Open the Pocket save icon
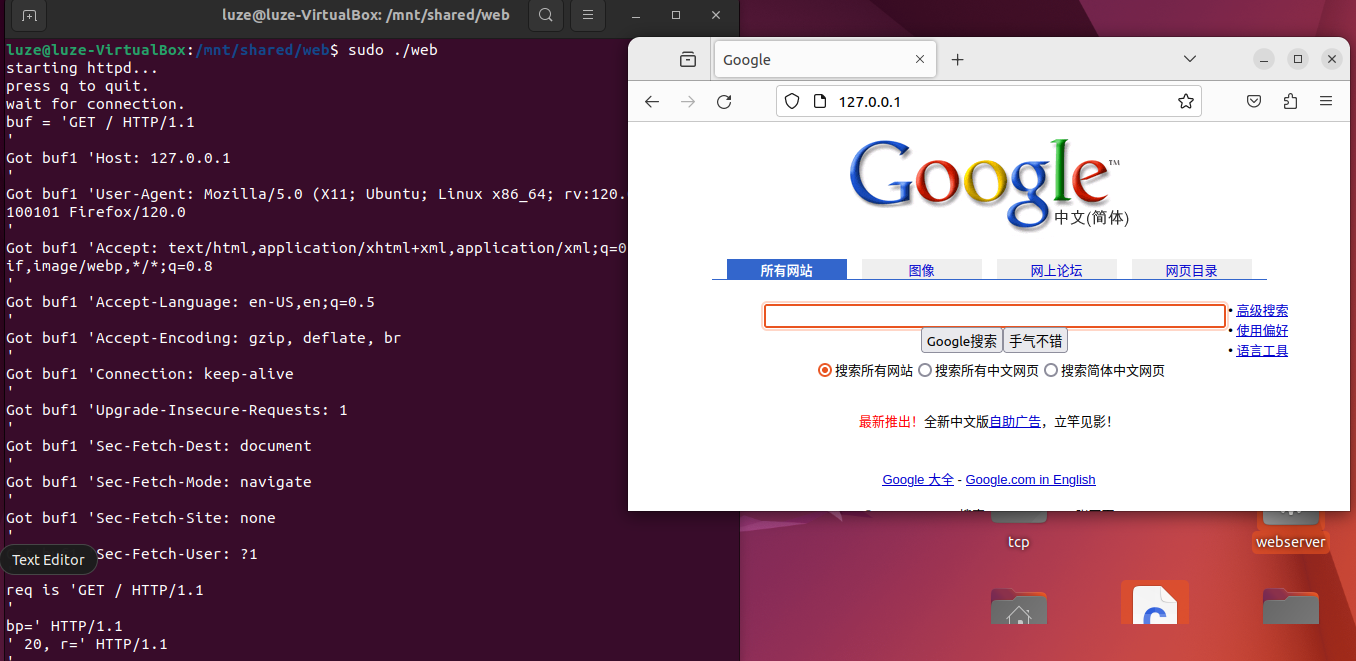The width and height of the screenshot is (1356, 661). coord(1254,101)
